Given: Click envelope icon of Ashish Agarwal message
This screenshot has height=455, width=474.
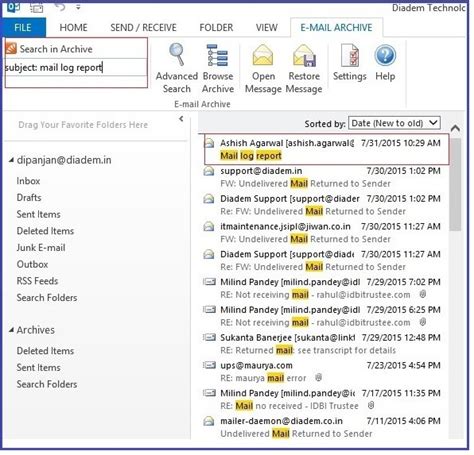Looking at the screenshot, I should point(209,143).
